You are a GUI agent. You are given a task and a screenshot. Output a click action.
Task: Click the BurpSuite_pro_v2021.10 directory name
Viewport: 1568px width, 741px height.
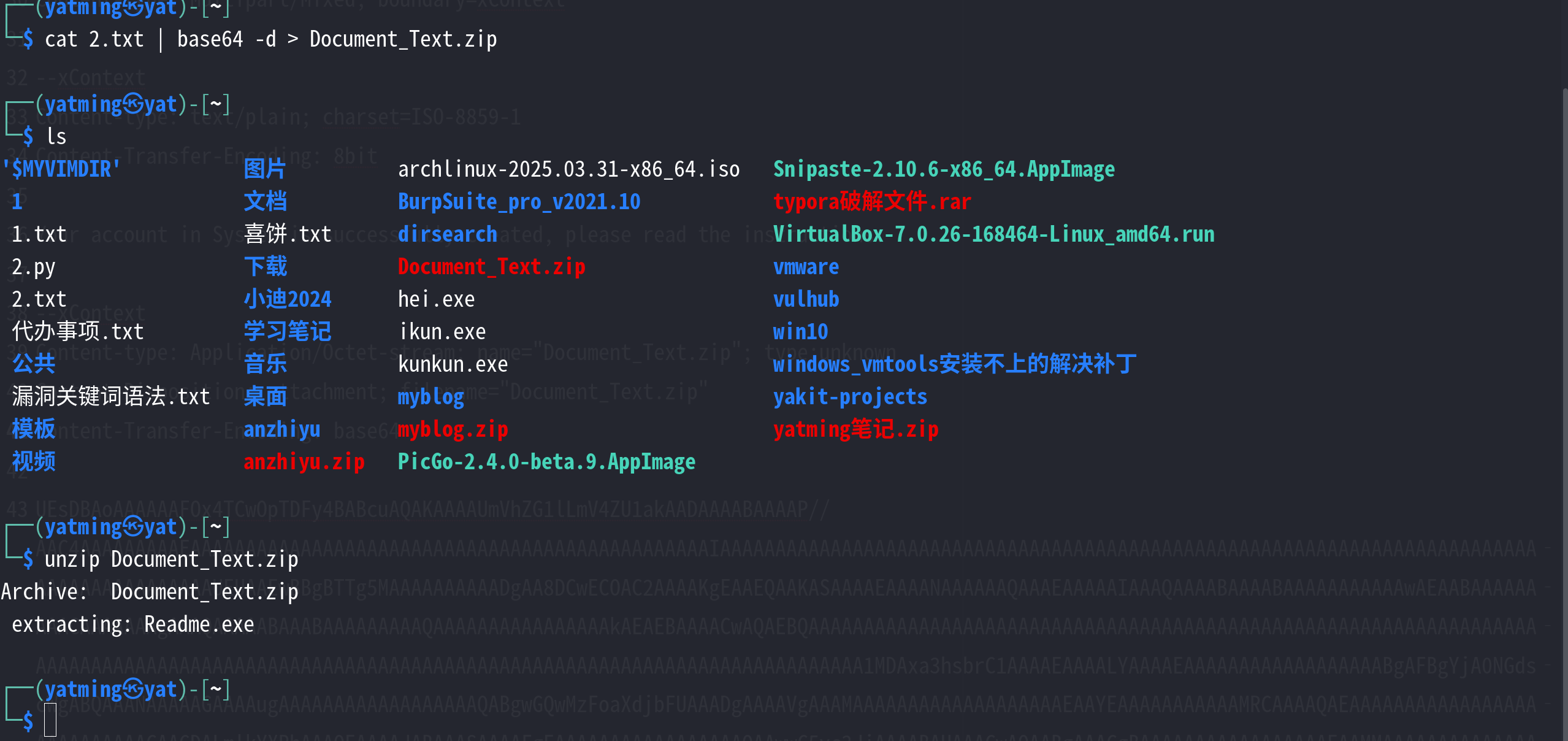point(519,202)
